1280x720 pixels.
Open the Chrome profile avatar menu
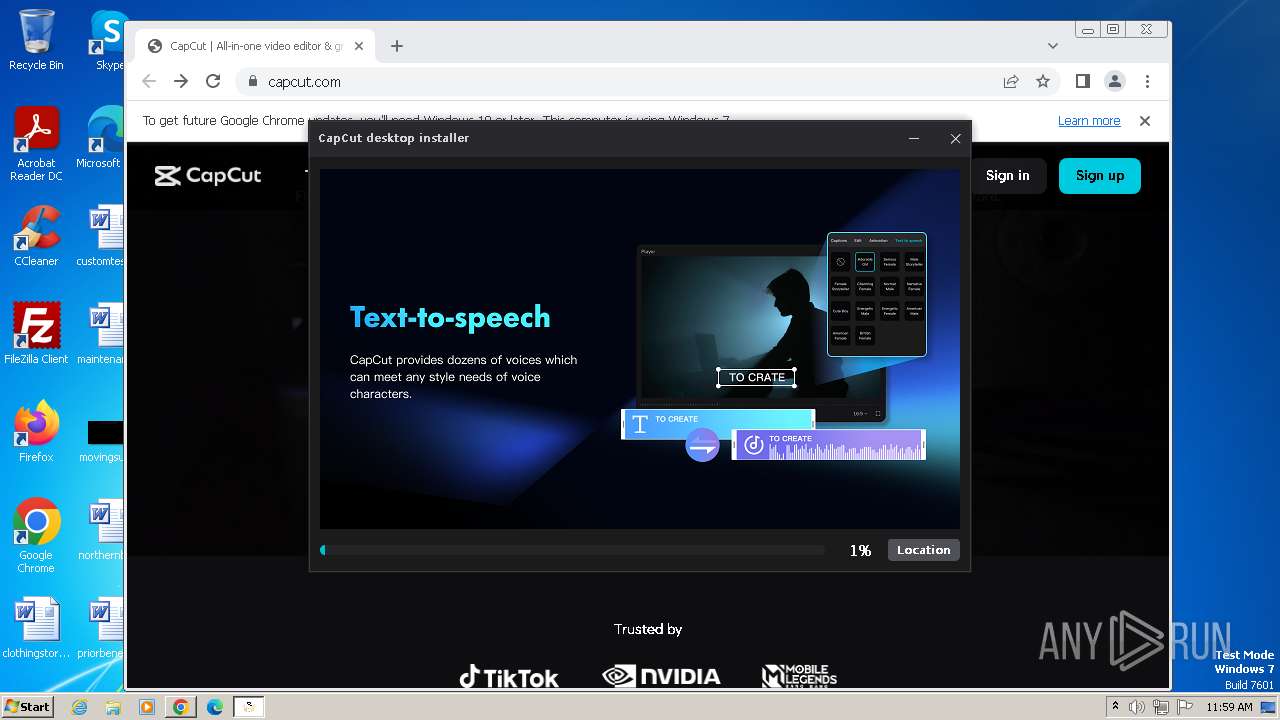1114,82
